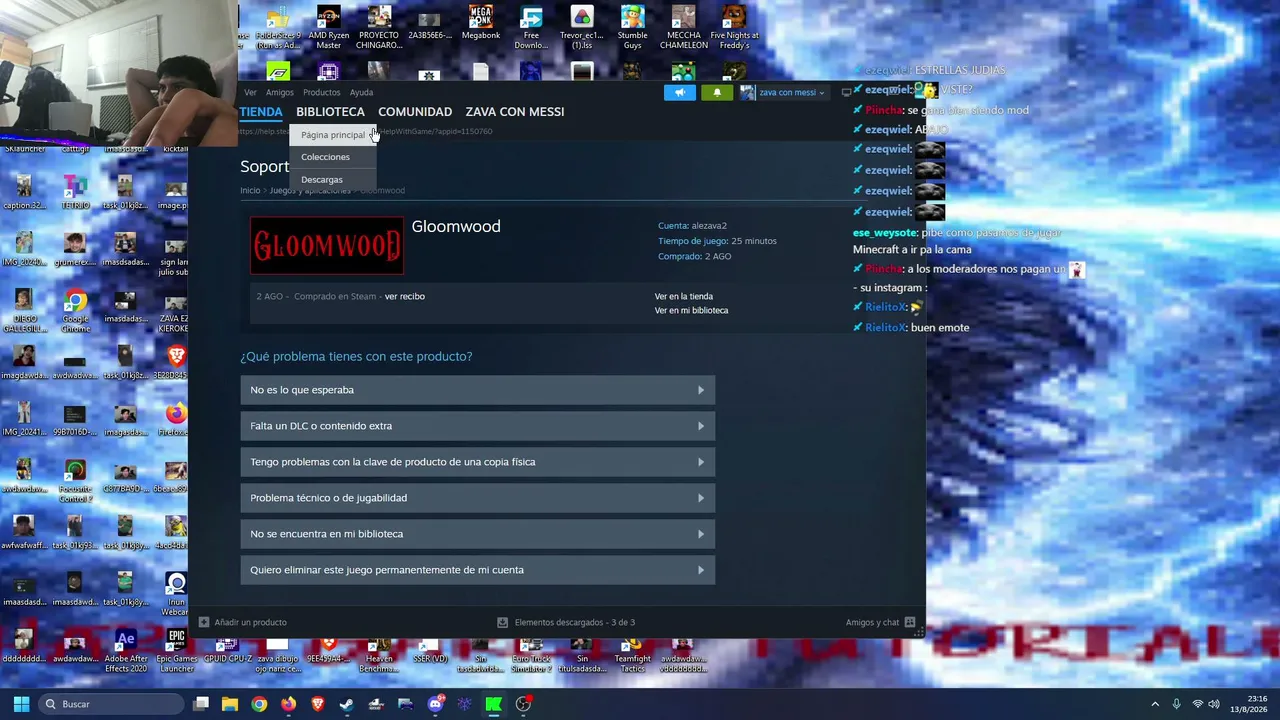Viewport: 1280px width, 720px height.
Task: Show hidden system tray icons
Action: (x=1155, y=704)
